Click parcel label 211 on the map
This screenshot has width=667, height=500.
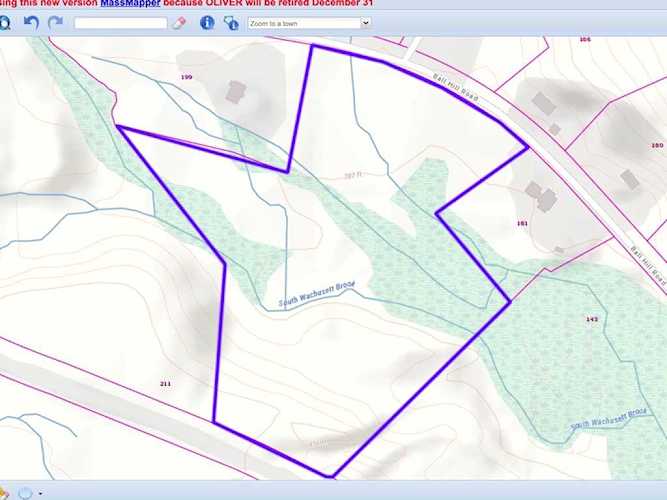click(165, 384)
